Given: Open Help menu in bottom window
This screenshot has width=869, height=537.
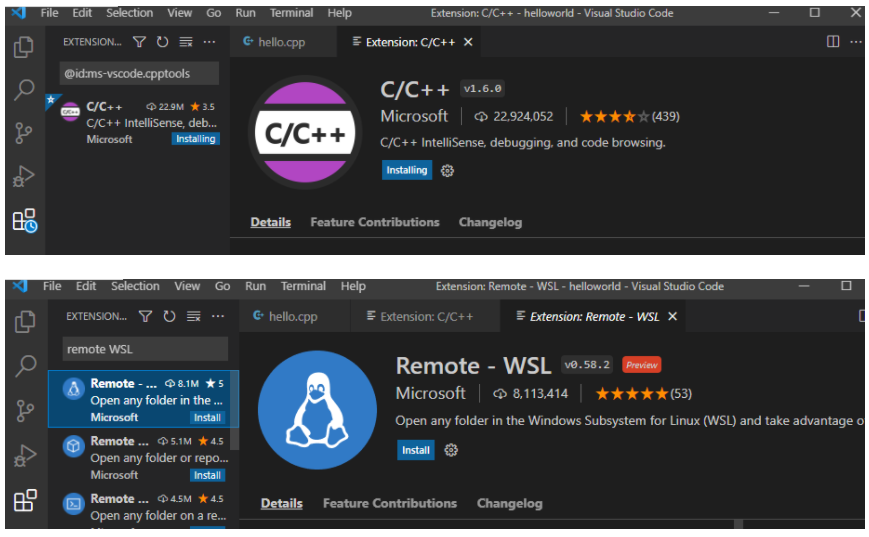Looking at the screenshot, I should (x=353, y=286).
